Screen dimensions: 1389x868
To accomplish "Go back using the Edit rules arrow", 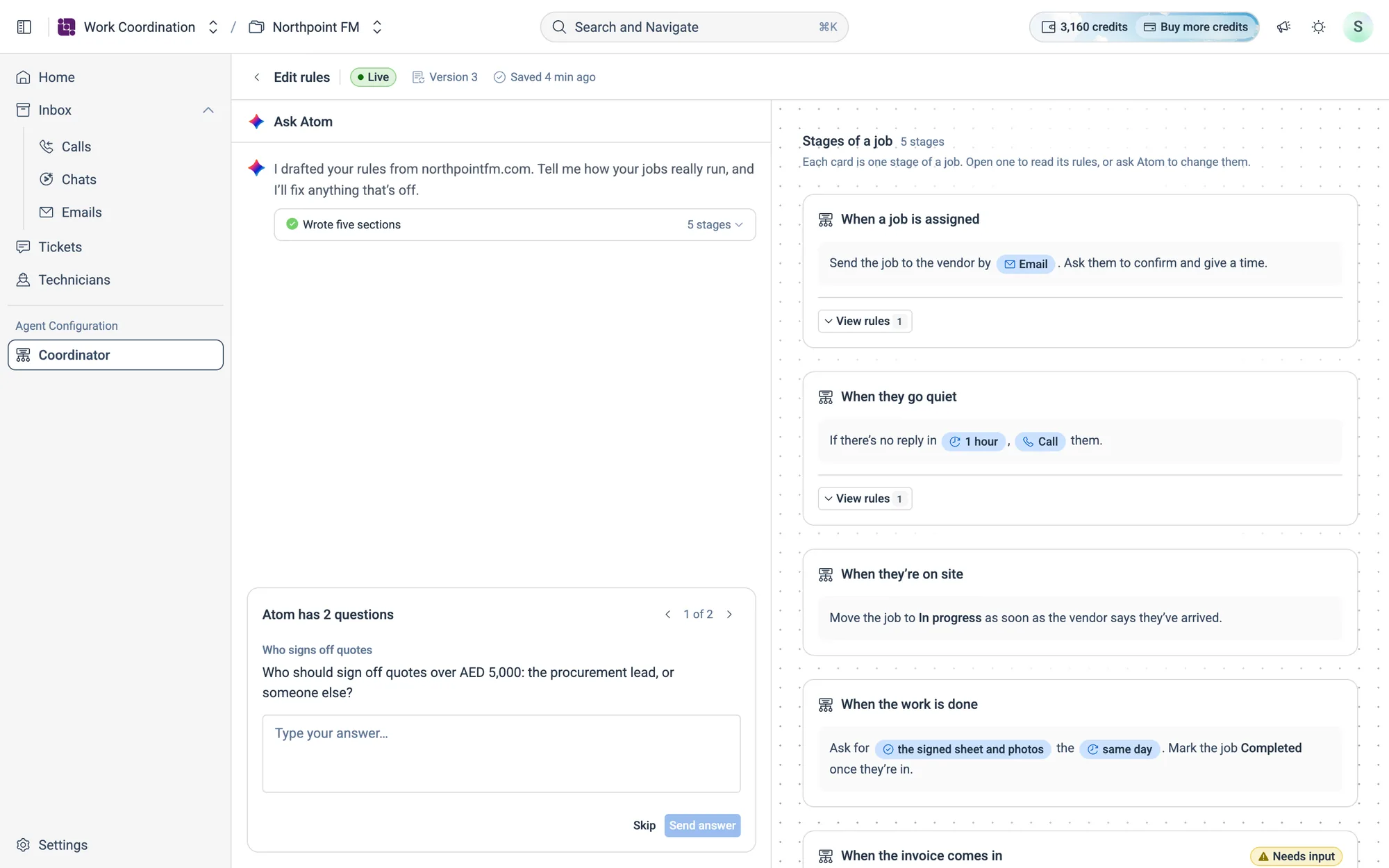I will 257,77.
